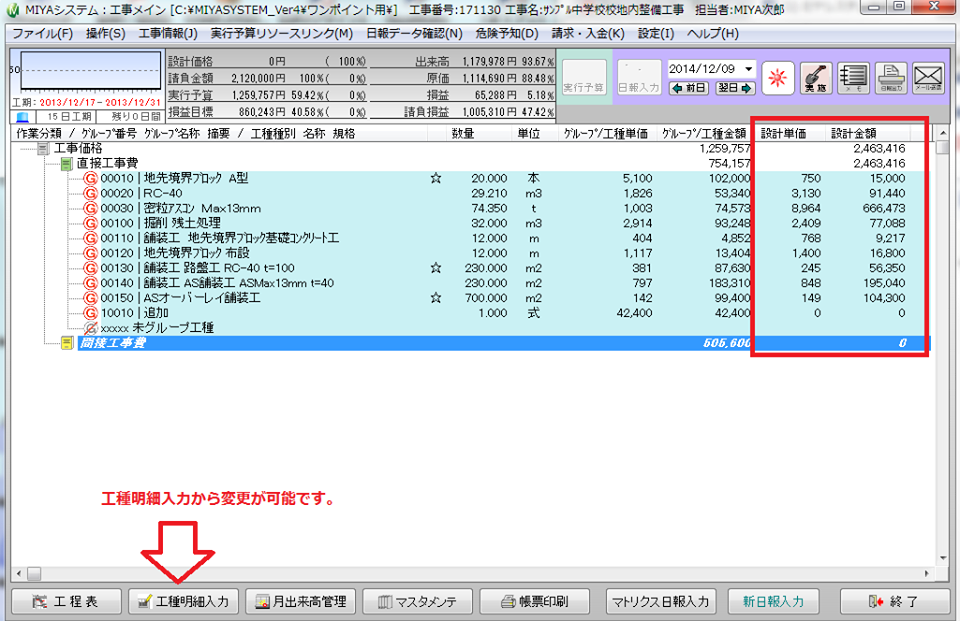Click the 帳票印刷 button
The width and height of the screenshot is (960, 621).
tap(534, 601)
